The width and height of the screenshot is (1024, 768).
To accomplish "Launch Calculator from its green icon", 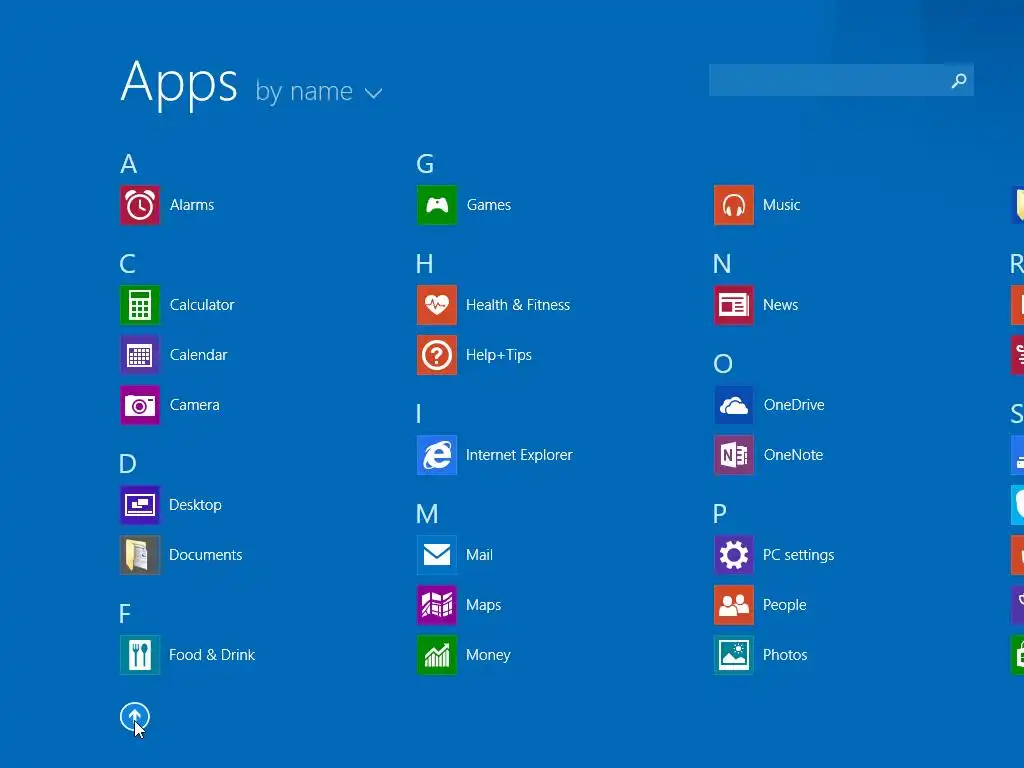I will (140, 305).
